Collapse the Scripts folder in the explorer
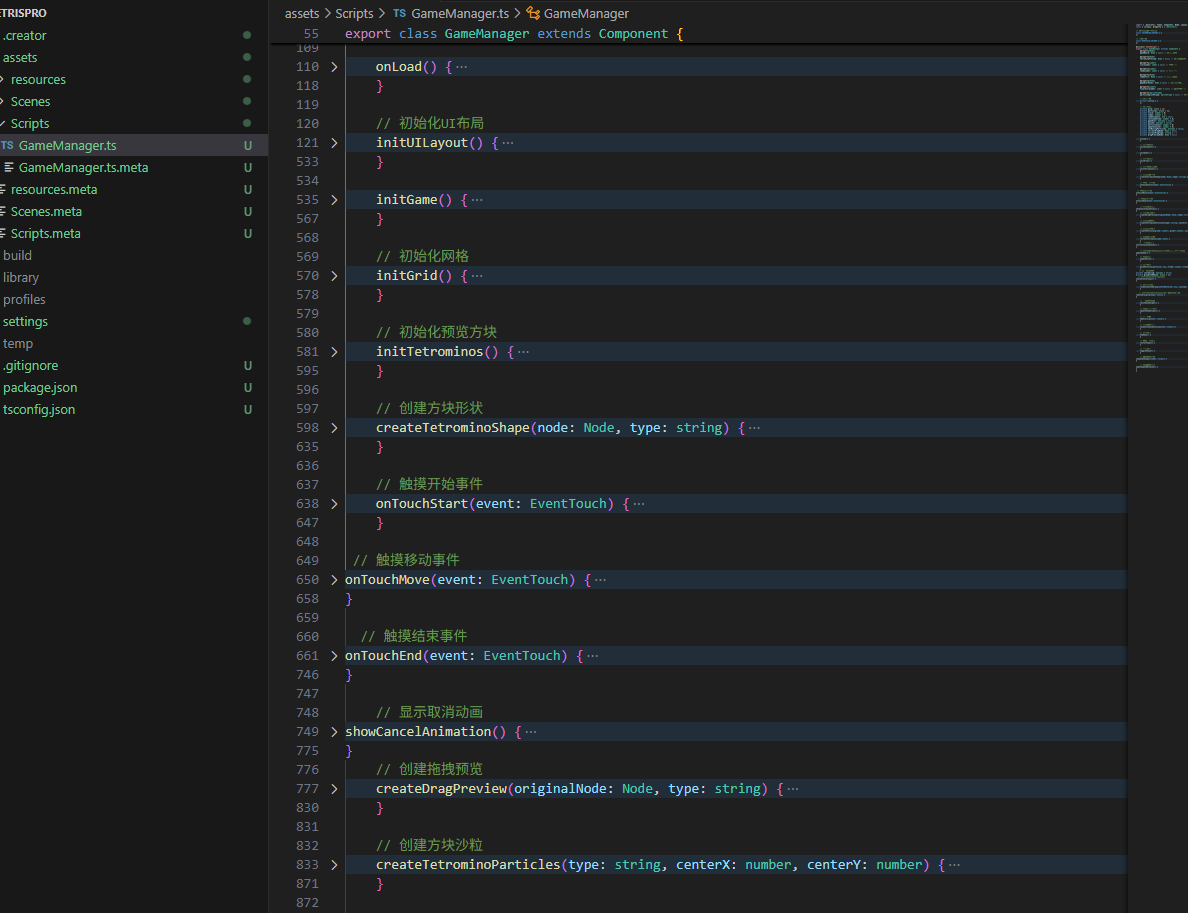The width and height of the screenshot is (1188, 913). pos(29,124)
